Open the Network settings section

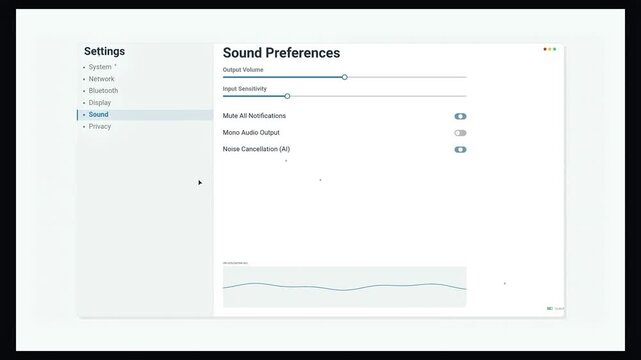tap(101, 79)
